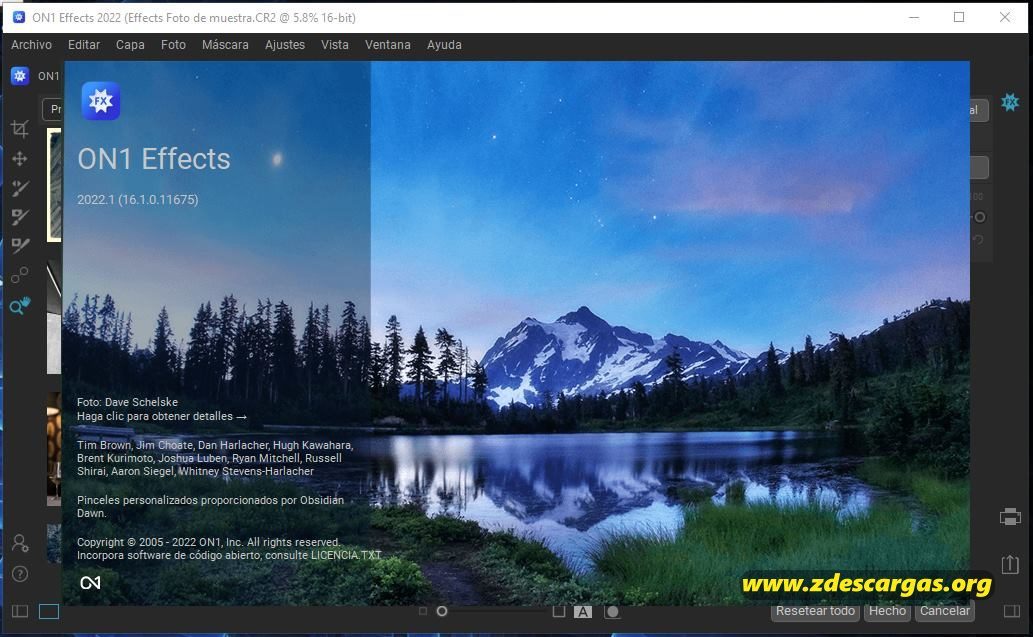The height and width of the screenshot is (637, 1033).
Task: Click the Resetear todo button
Action: coord(815,611)
